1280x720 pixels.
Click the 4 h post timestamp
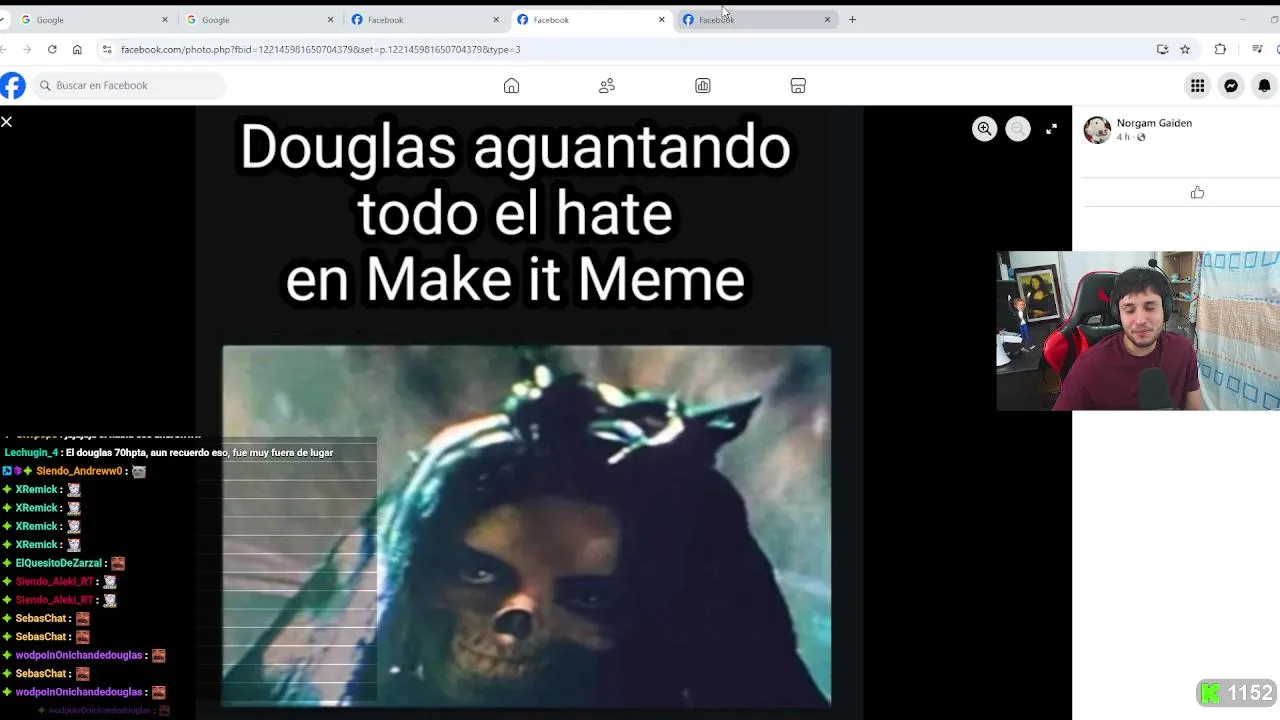[1123, 137]
